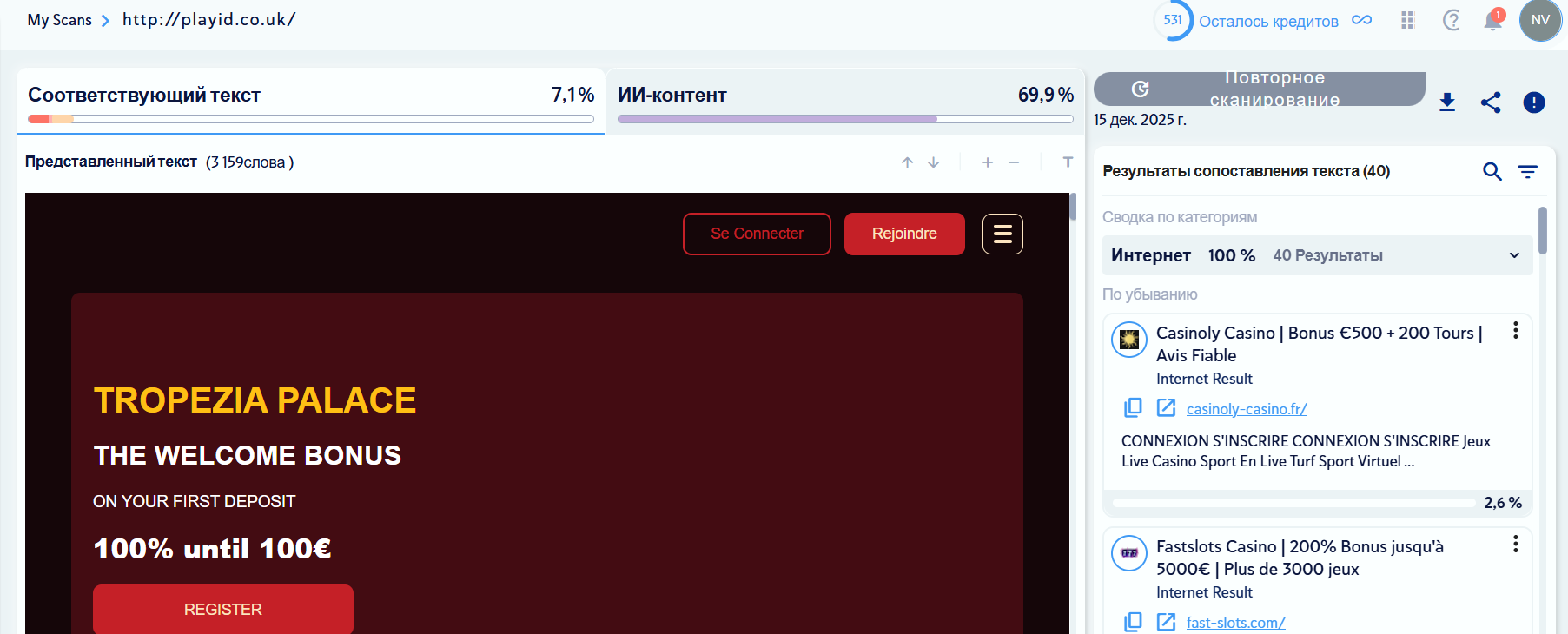Click the red REGISTER button

click(x=223, y=610)
